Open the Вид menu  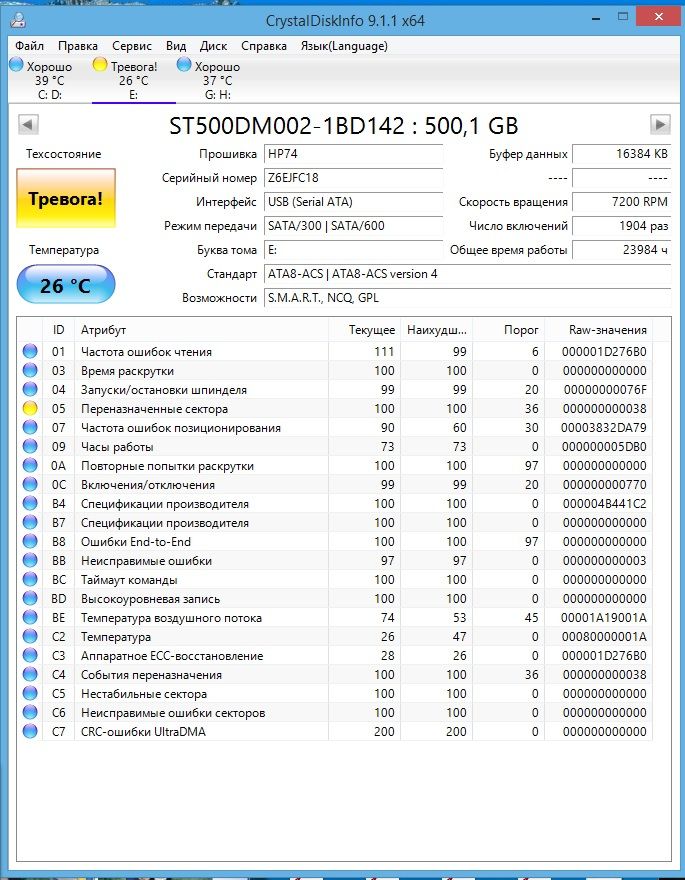click(x=176, y=46)
